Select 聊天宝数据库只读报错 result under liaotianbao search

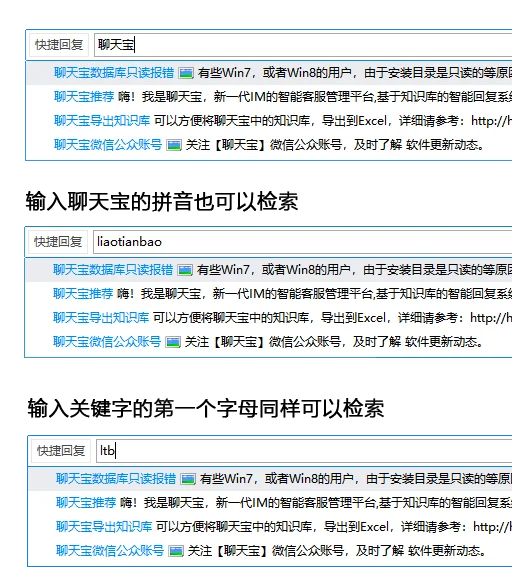[113, 270]
